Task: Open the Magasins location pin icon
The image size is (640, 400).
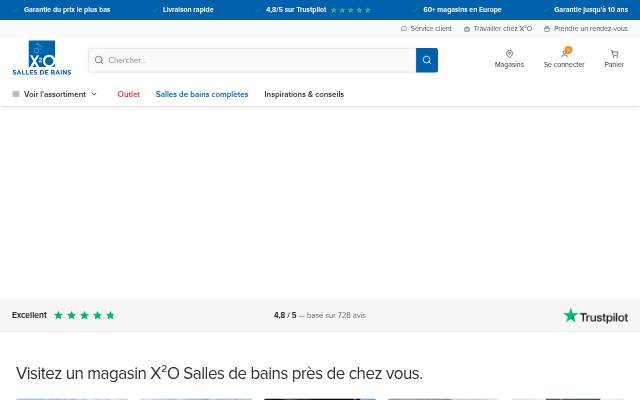Action: [509, 53]
